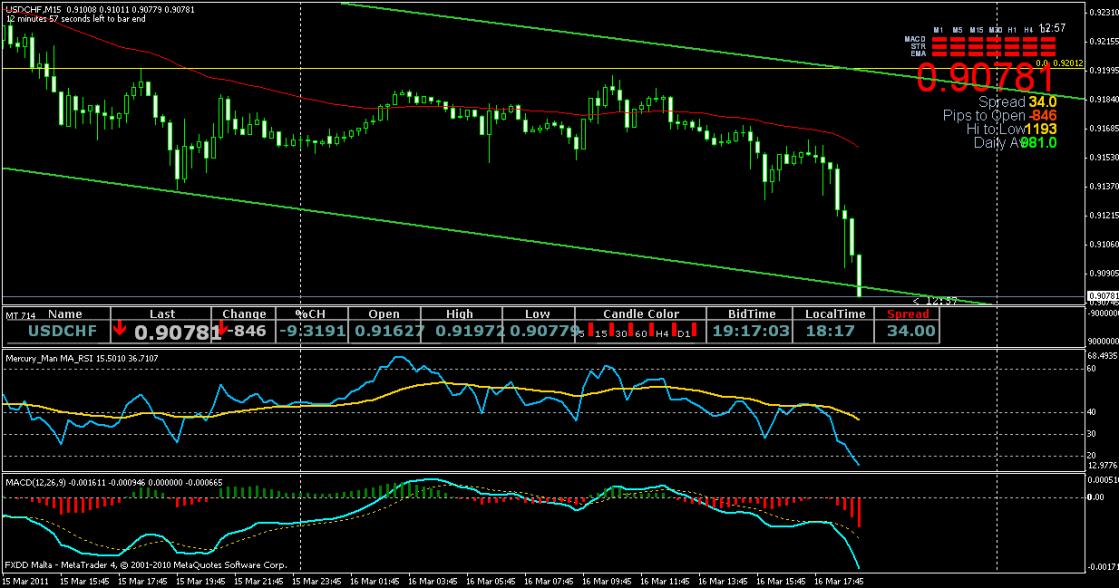Select the M5 timeframe label in signal matrix
Image resolution: width=1119 pixels, height=588 pixels.
click(x=958, y=30)
